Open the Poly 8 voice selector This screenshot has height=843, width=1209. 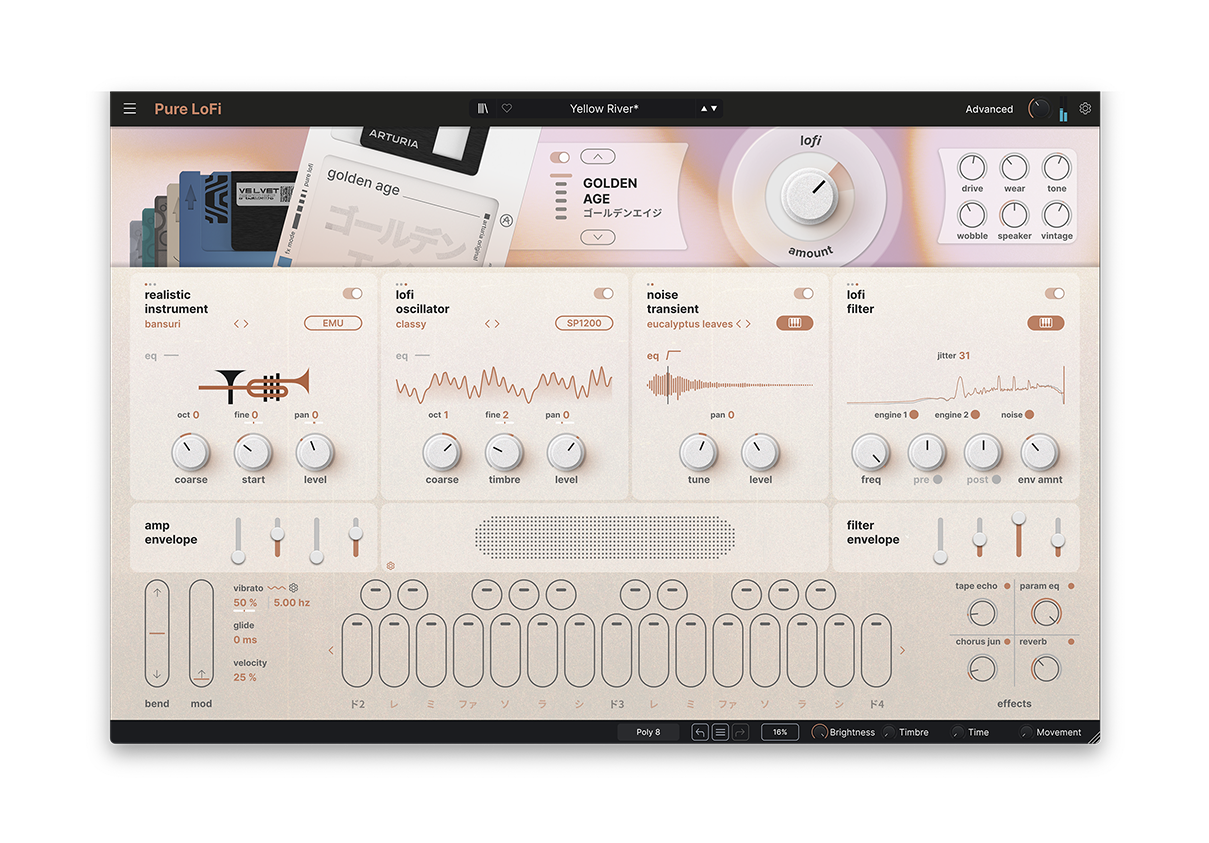[647, 732]
